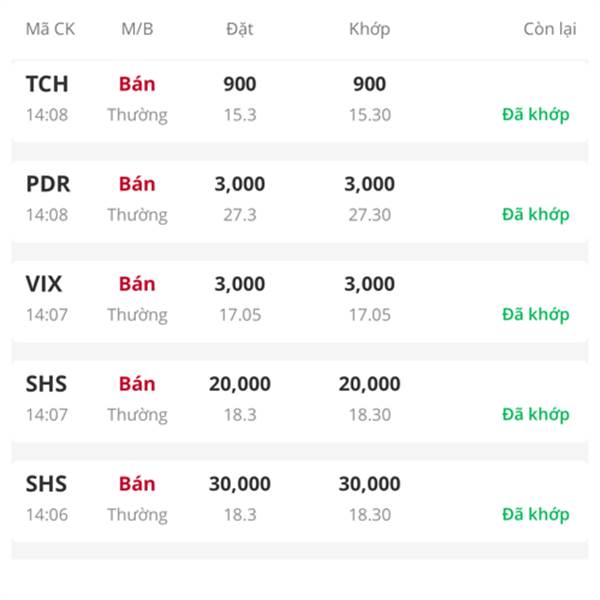Select the 30,000 matched quantity under Khớp
Screen dimensions: 600x600
(x=369, y=485)
